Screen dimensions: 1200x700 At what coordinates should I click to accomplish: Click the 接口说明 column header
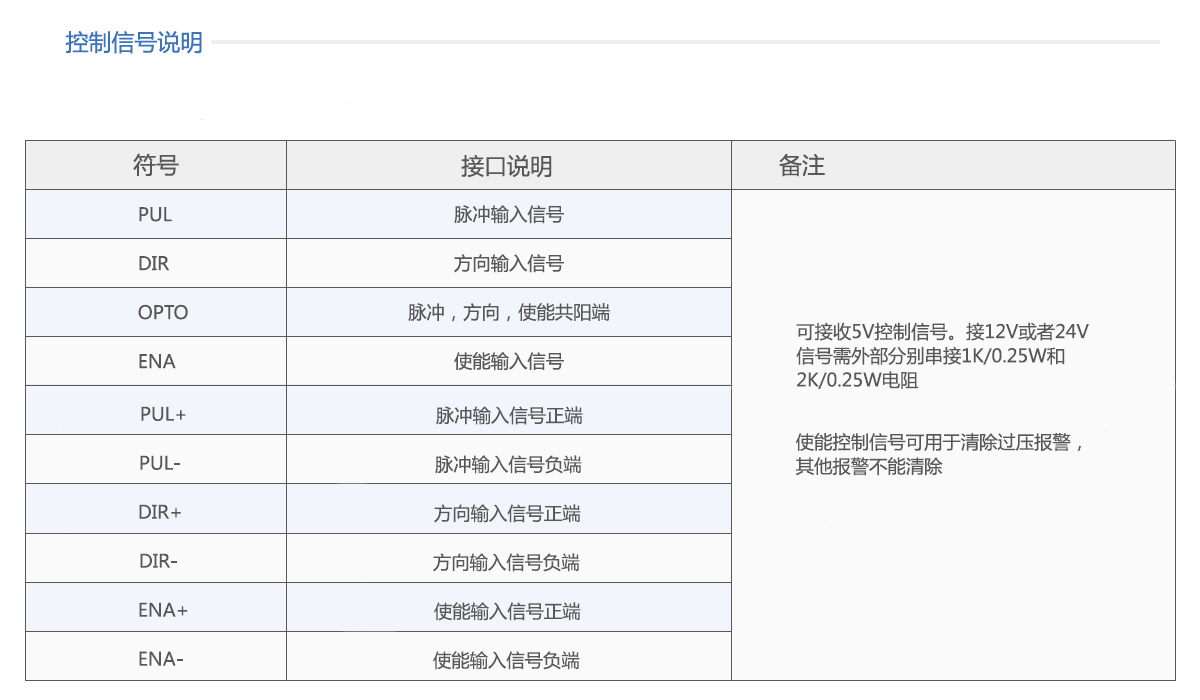pyautogui.click(x=507, y=166)
